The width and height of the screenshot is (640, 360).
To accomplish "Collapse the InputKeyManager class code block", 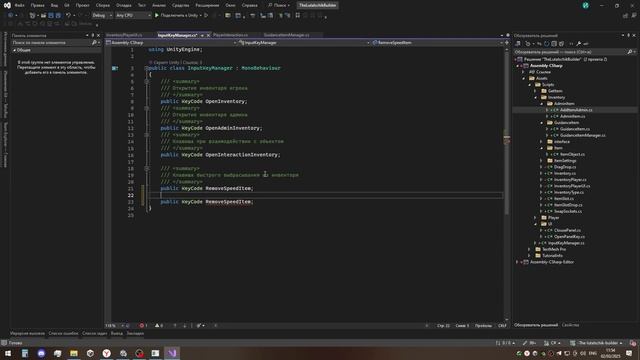I will click(x=146, y=68).
